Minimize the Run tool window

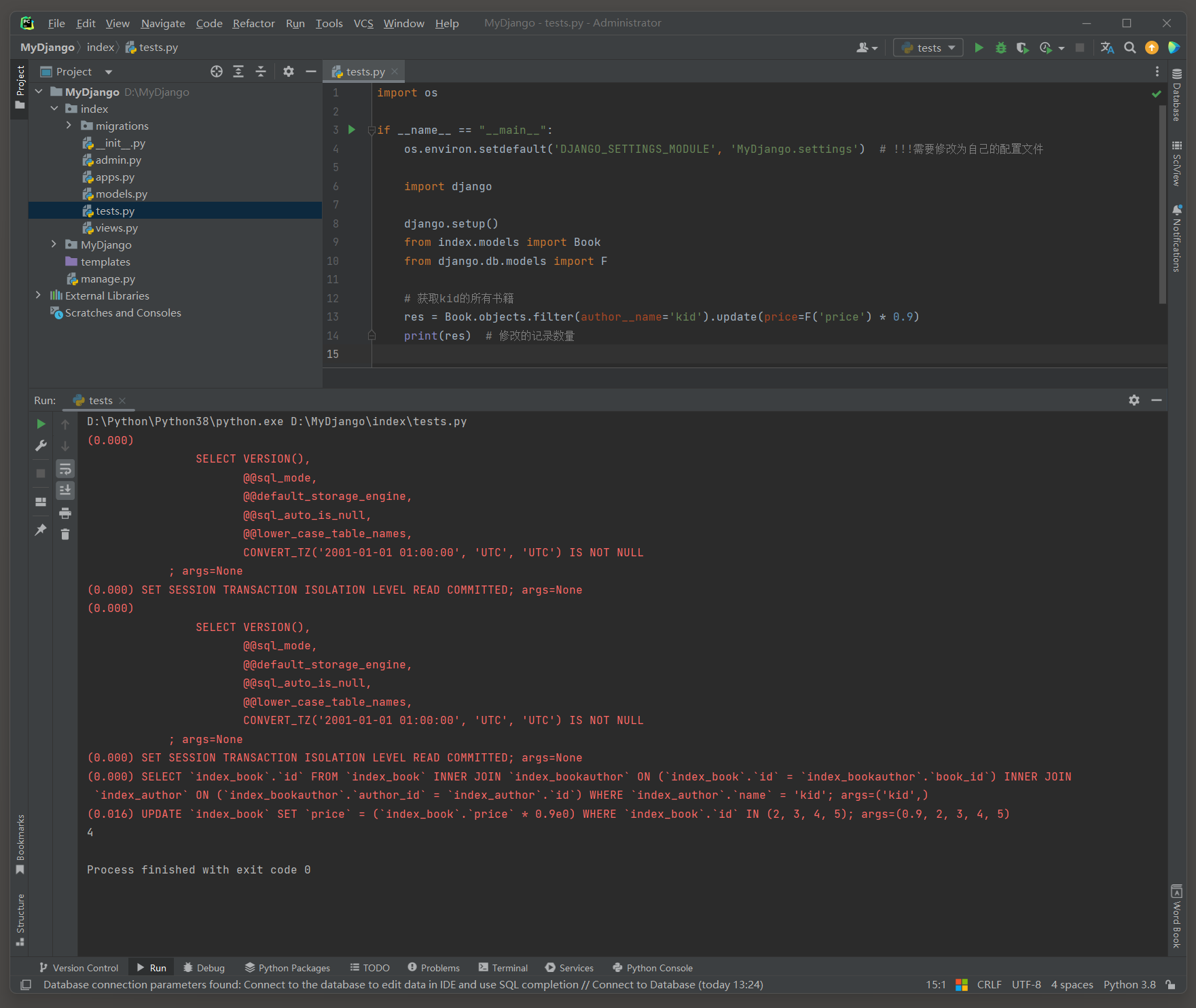(1157, 400)
